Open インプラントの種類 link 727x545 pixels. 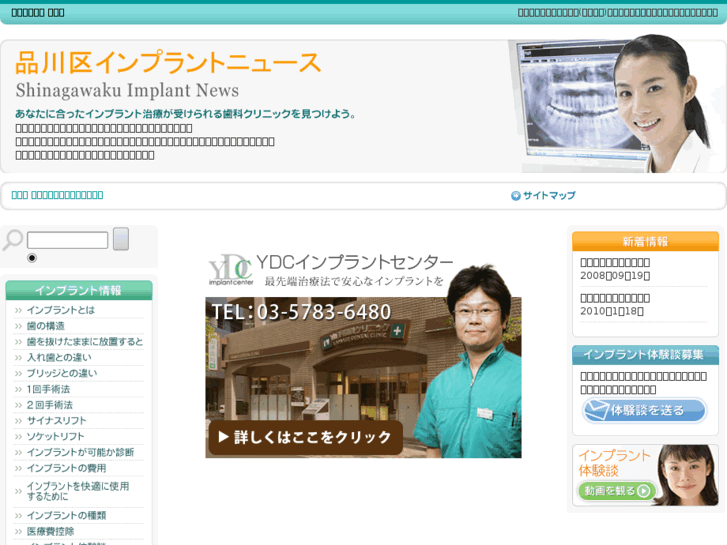[x=66, y=515]
